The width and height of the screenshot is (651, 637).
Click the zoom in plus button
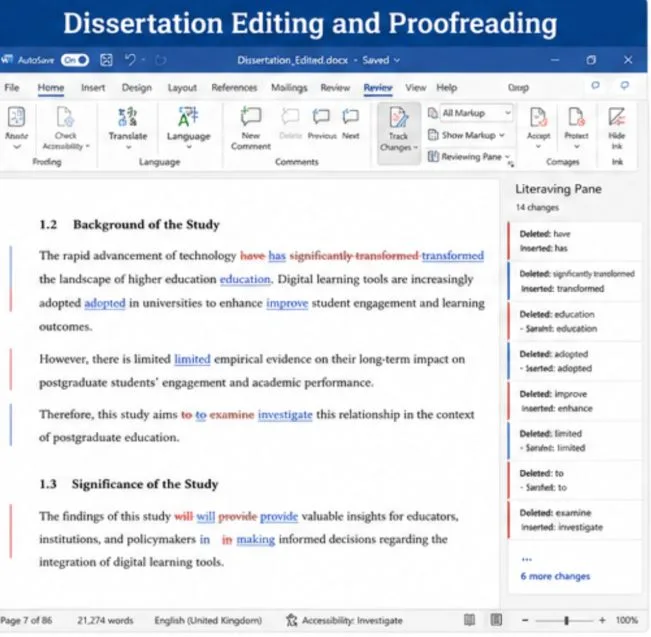tap(602, 620)
